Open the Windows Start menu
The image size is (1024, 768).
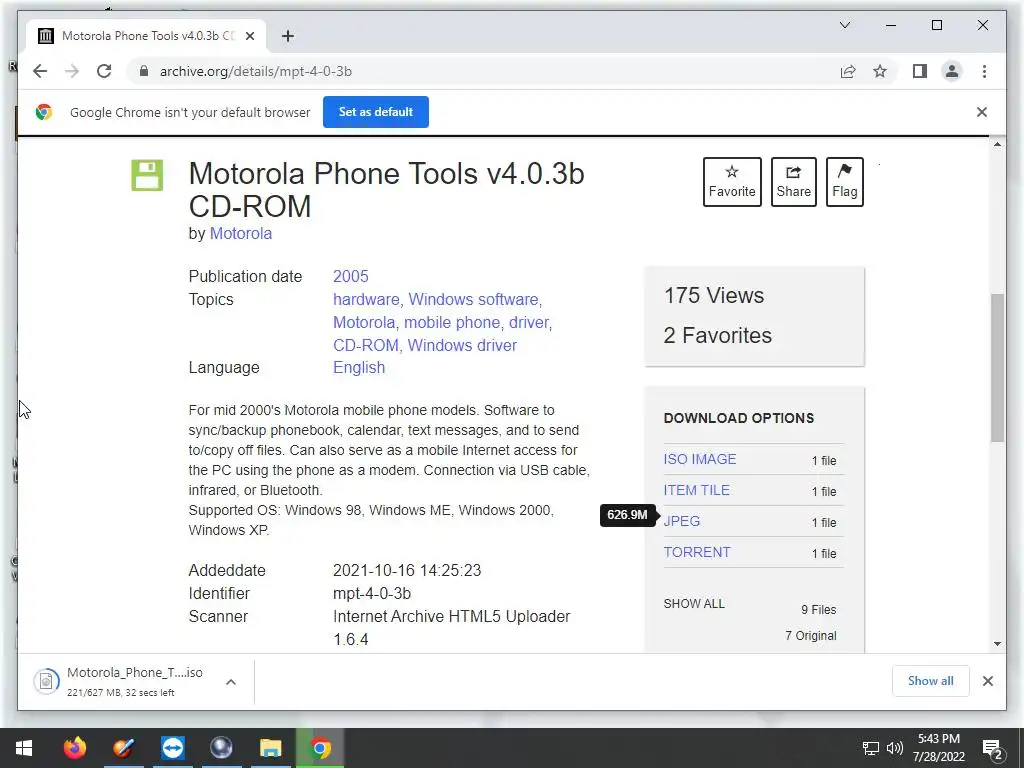[x=24, y=748]
